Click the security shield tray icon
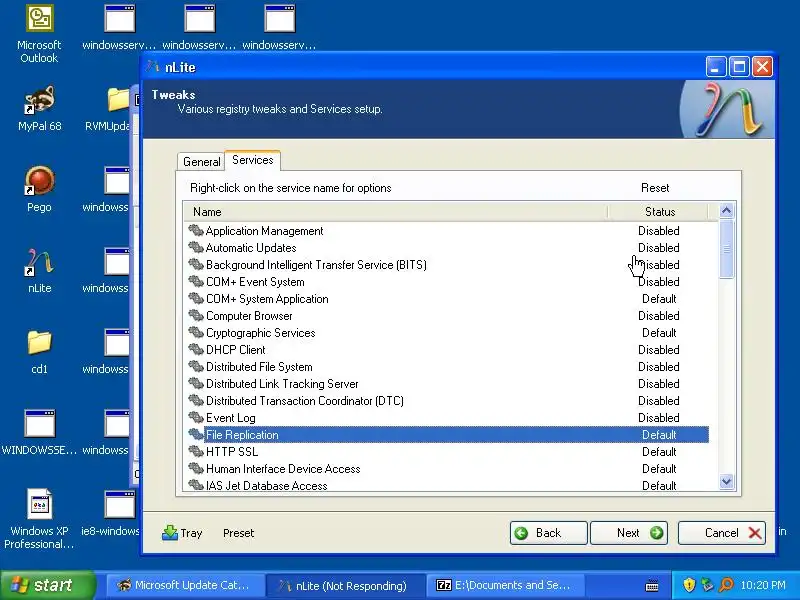This screenshot has width=800, height=600. (689, 585)
